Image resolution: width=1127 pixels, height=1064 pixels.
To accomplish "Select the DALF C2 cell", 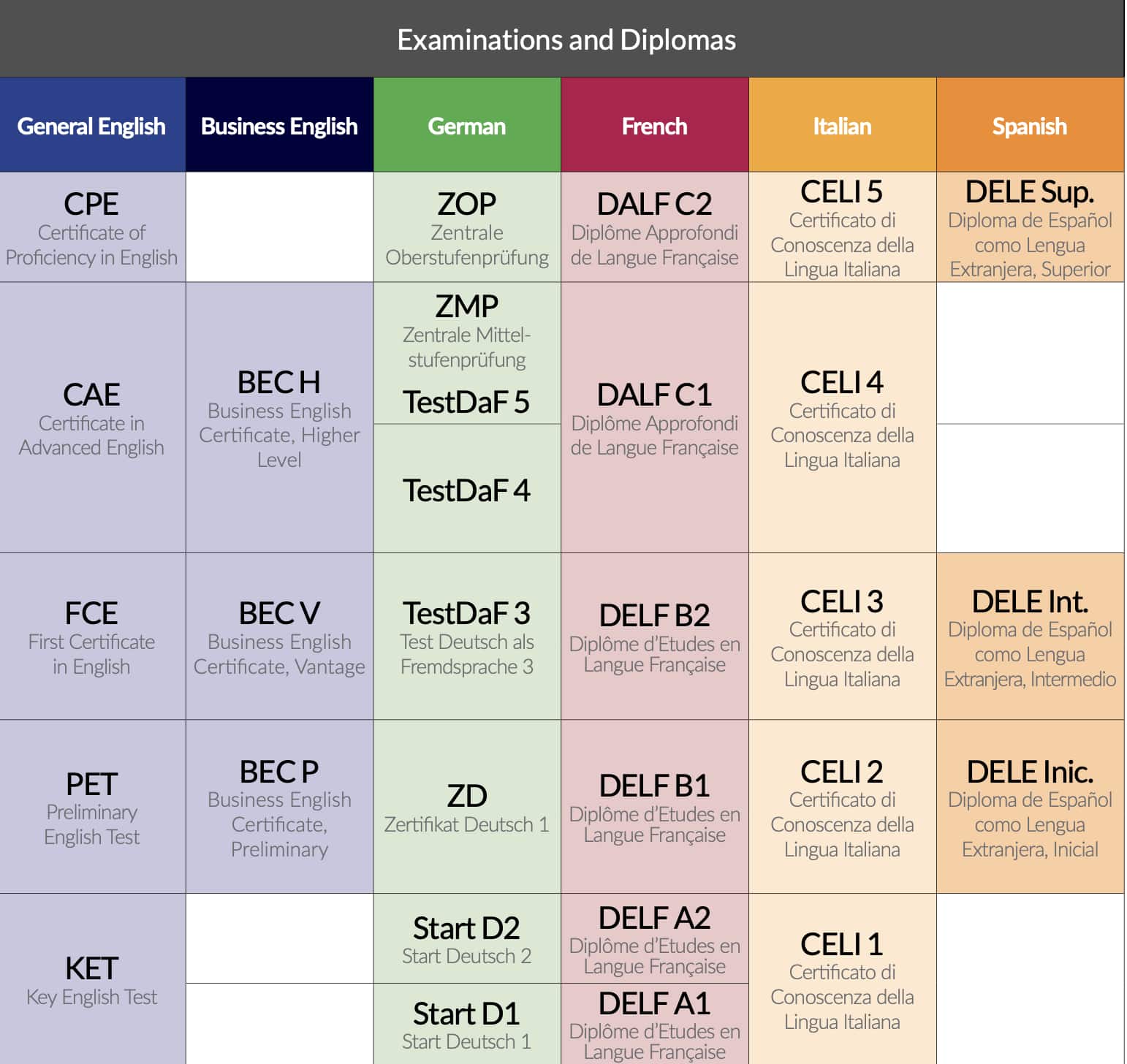I will pos(654,227).
